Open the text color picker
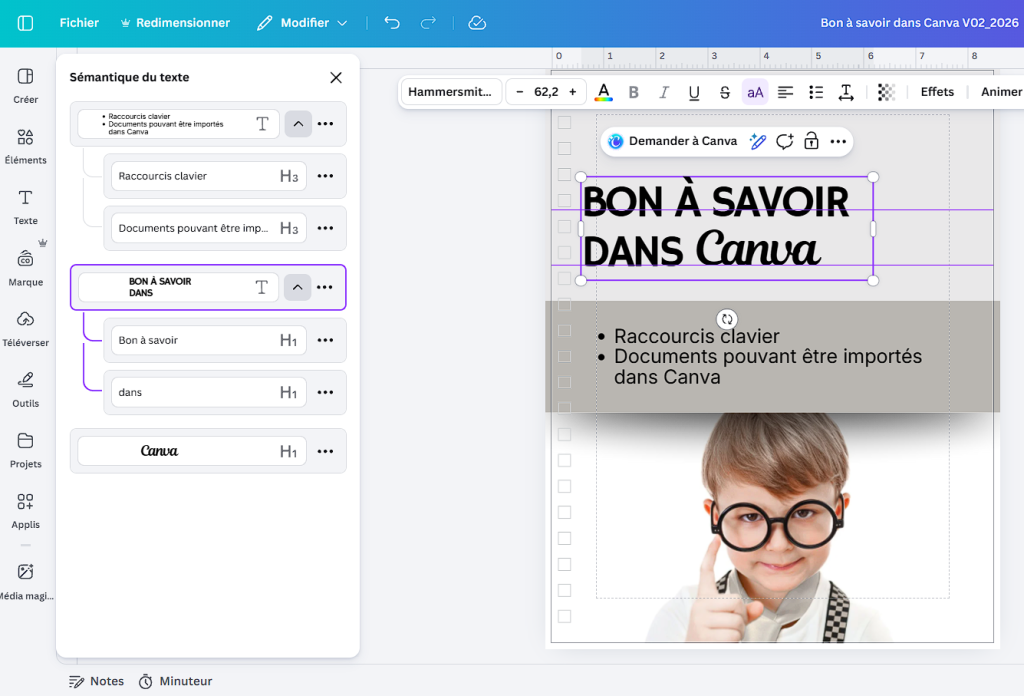The height and width of the screenshot is (696, 1024). point(603,91)
